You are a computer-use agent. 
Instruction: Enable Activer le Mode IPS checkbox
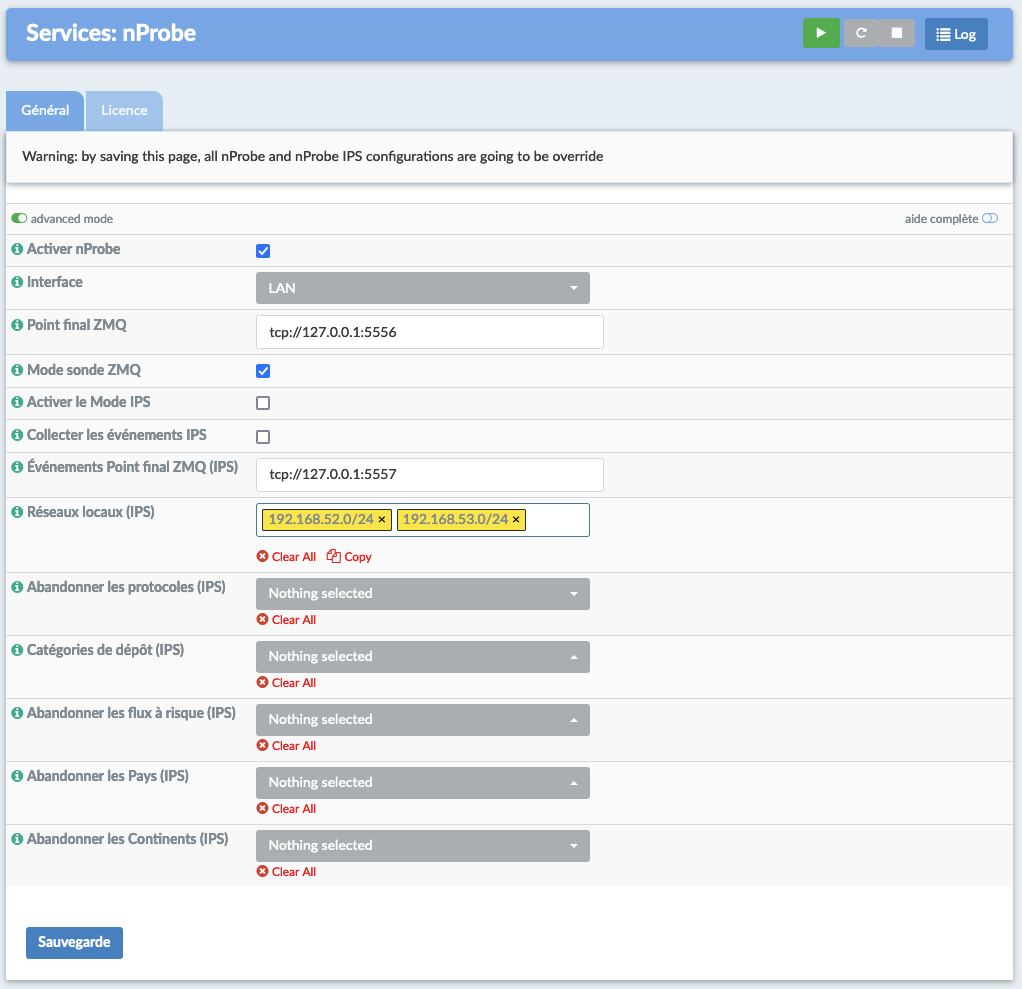[263, 403]
